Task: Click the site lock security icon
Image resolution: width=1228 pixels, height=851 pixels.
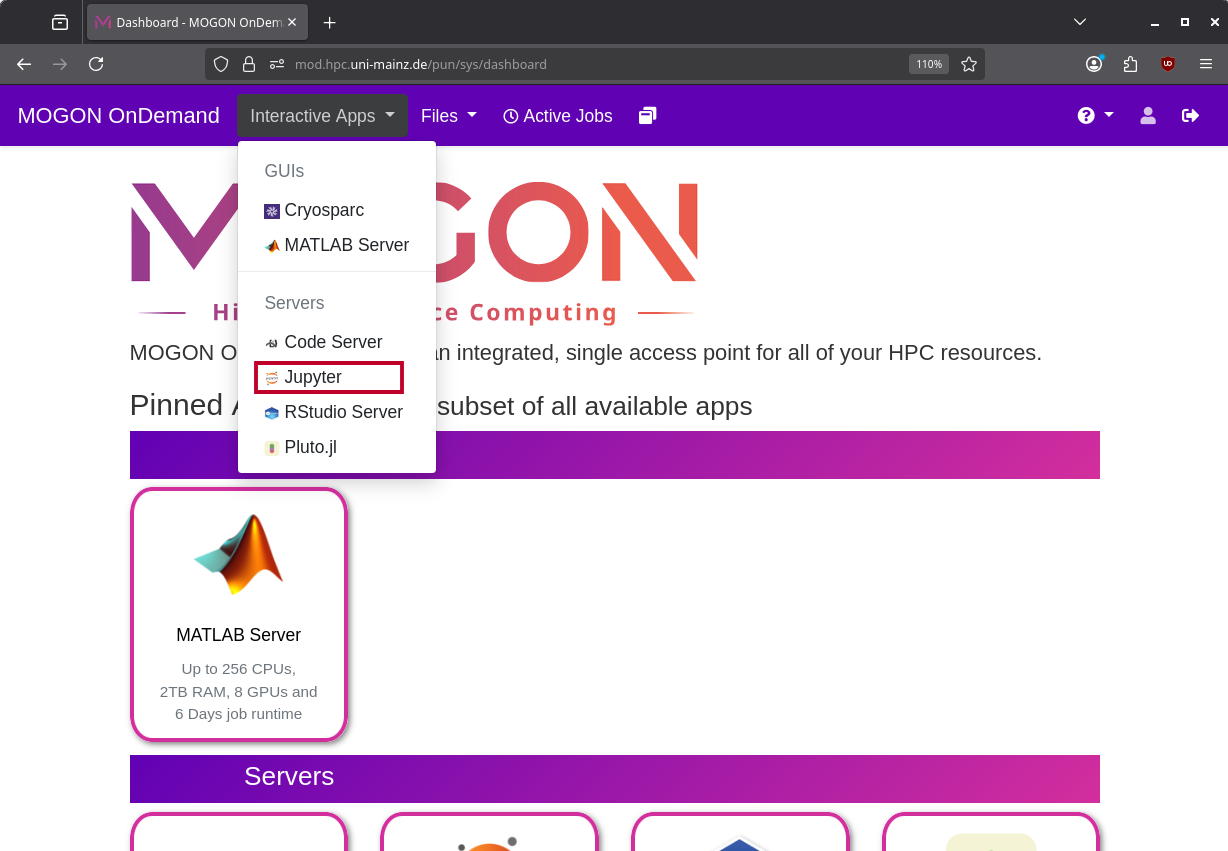Action: tap(249, 64)
